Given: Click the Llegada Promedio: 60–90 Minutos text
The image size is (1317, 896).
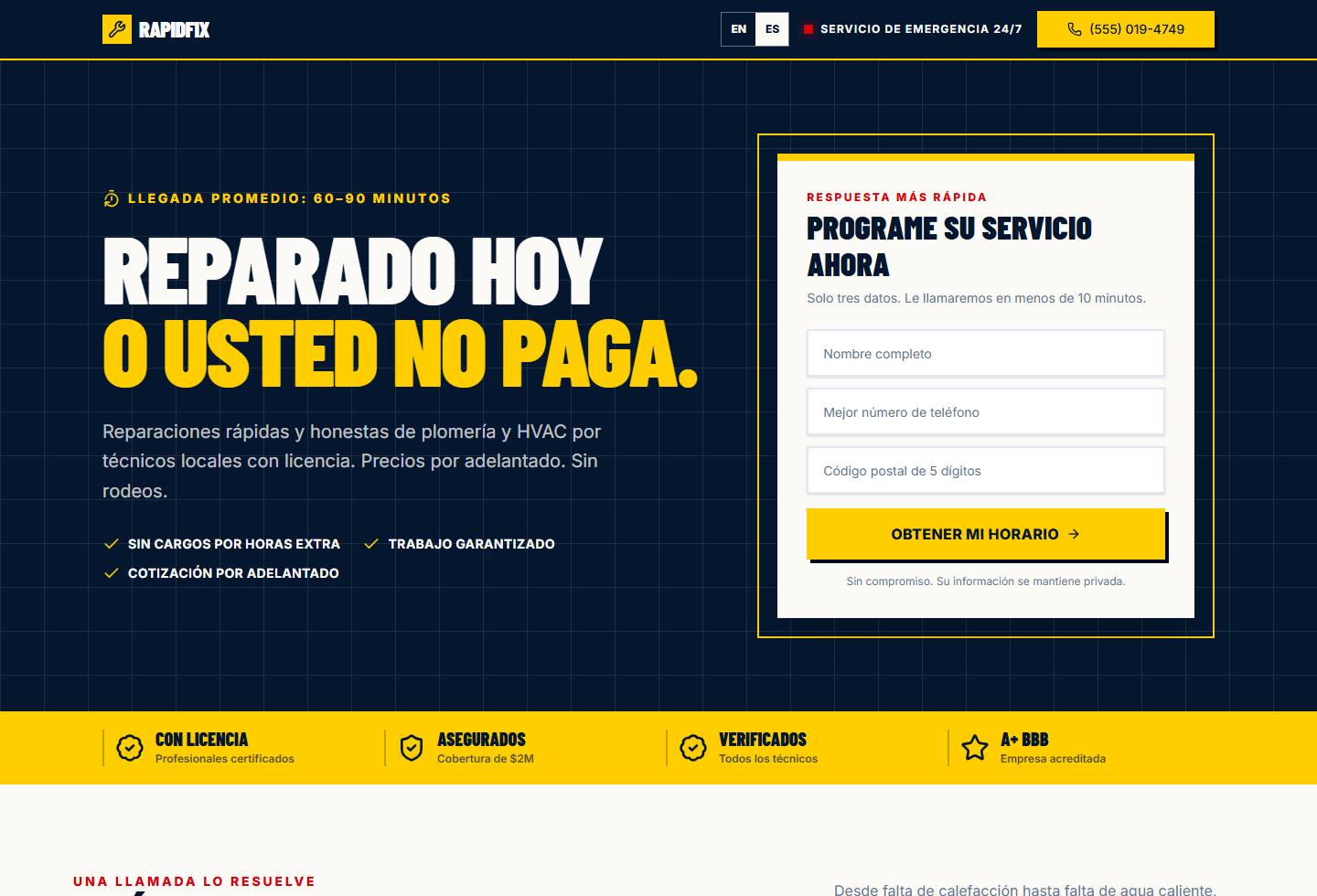Looking at the screenshot, I should (x=289, y=198).
